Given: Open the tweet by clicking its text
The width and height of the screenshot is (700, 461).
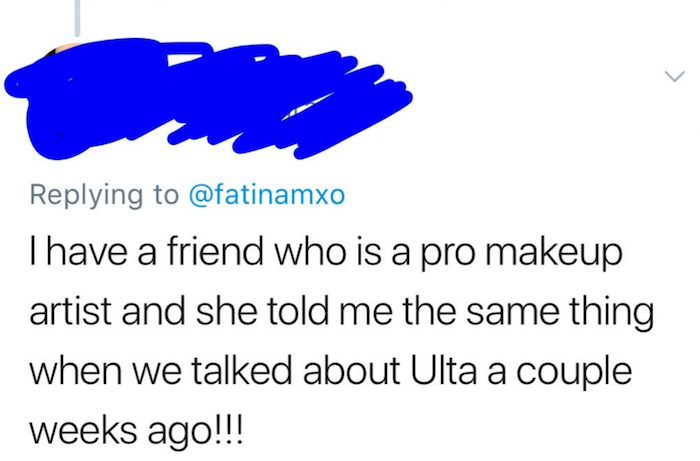Looking at the screenshot, I should (342, 341).
